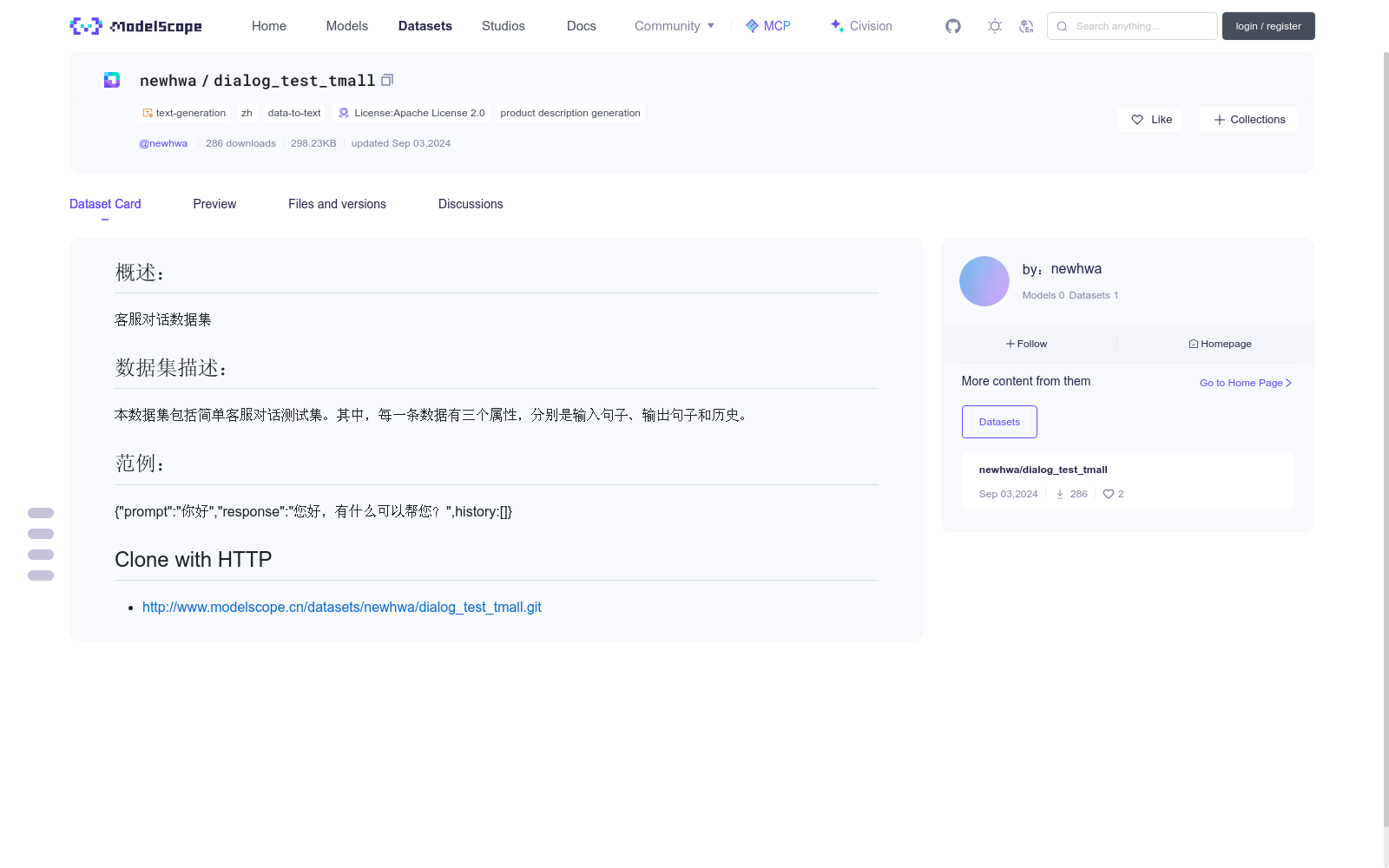Click the newhwa gradient avatar
This screenshot has width=1389, height=868.
(984, 281)
